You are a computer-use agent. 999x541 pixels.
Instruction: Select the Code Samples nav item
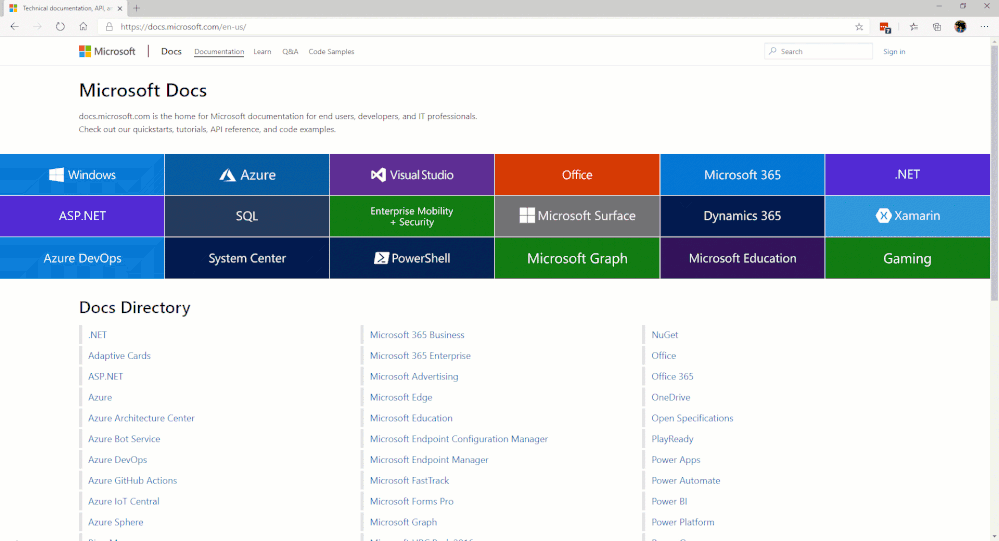tap(331, 52)
